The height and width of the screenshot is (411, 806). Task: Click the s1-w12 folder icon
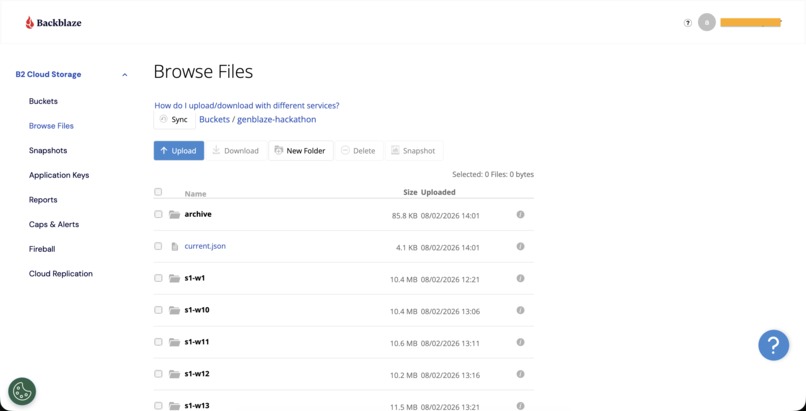[x=174, y=373]
